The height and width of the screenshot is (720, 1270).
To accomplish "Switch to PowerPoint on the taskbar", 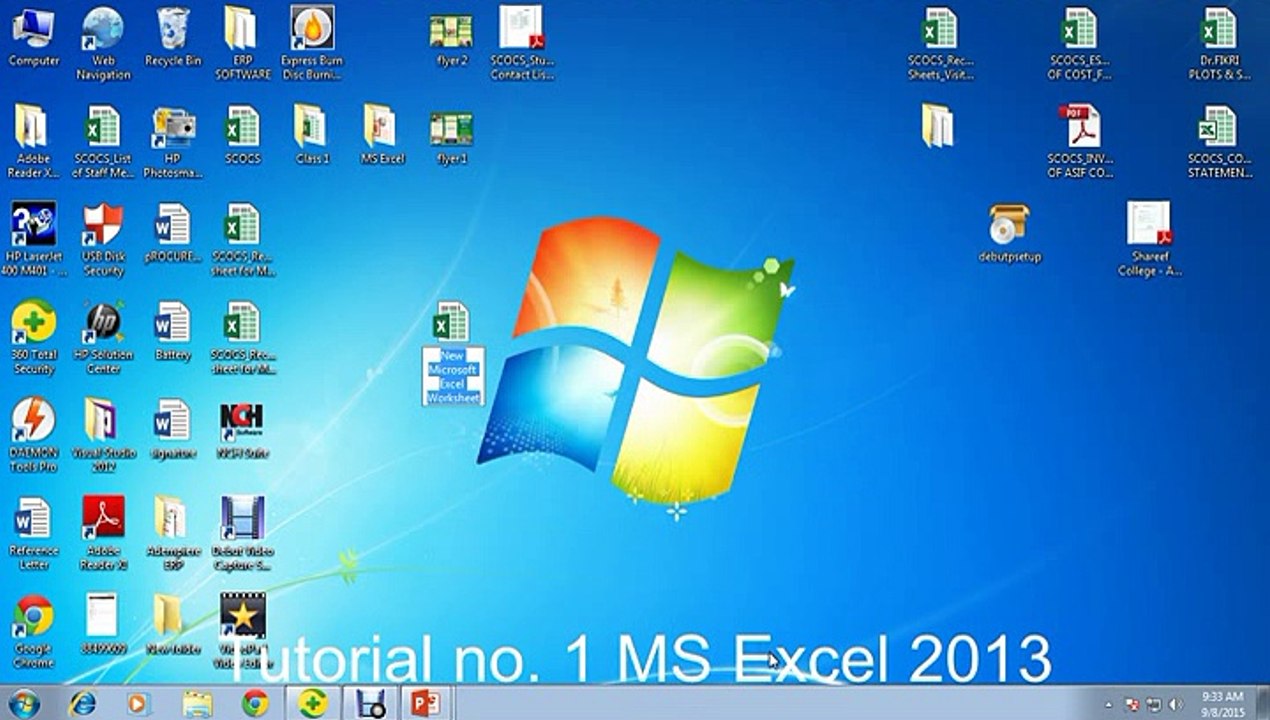I will tap(427, 704).
